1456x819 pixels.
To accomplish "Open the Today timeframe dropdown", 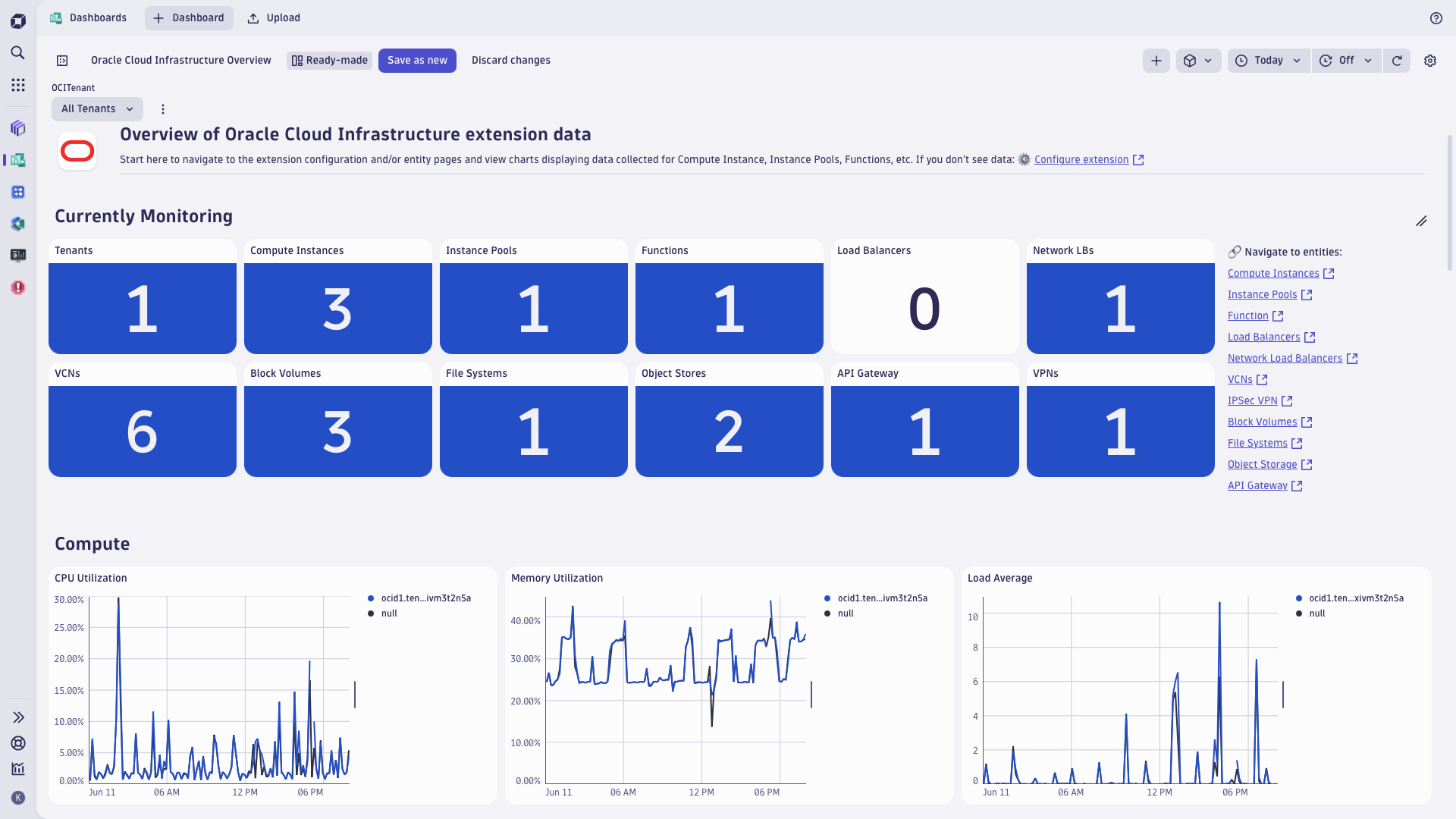I will click(1269, 61).
